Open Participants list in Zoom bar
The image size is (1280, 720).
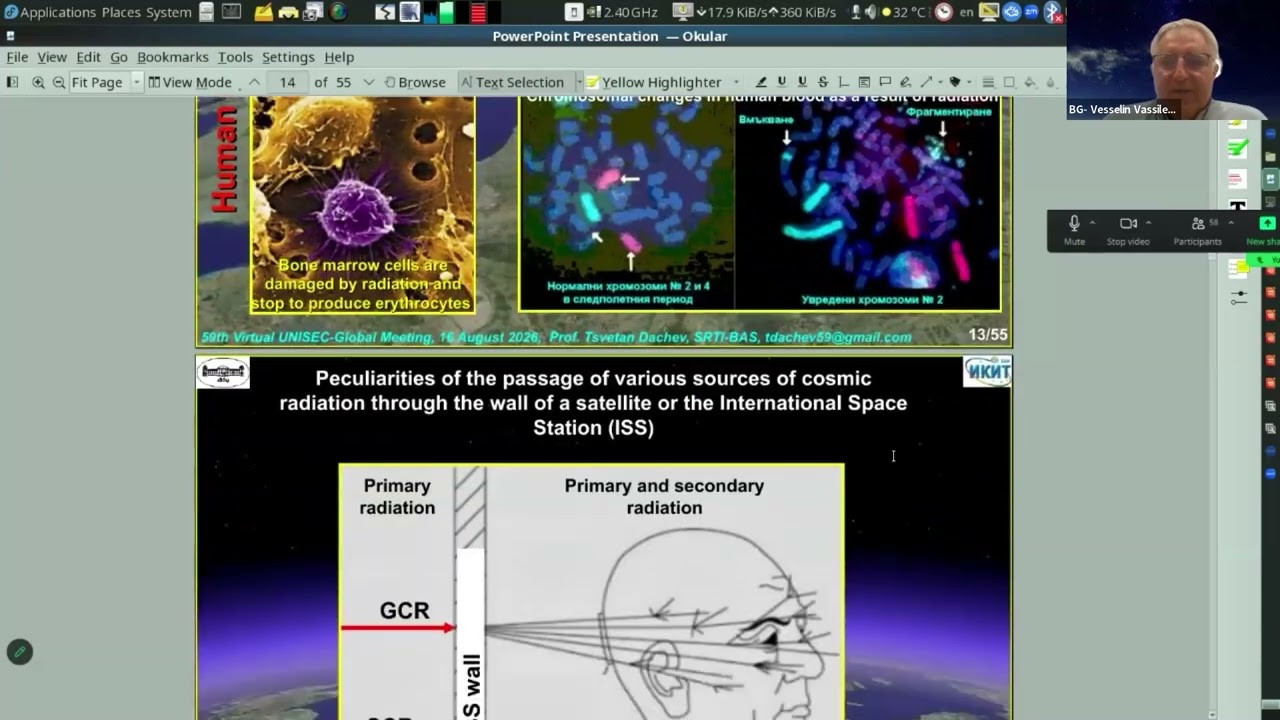coord(1197,230)
